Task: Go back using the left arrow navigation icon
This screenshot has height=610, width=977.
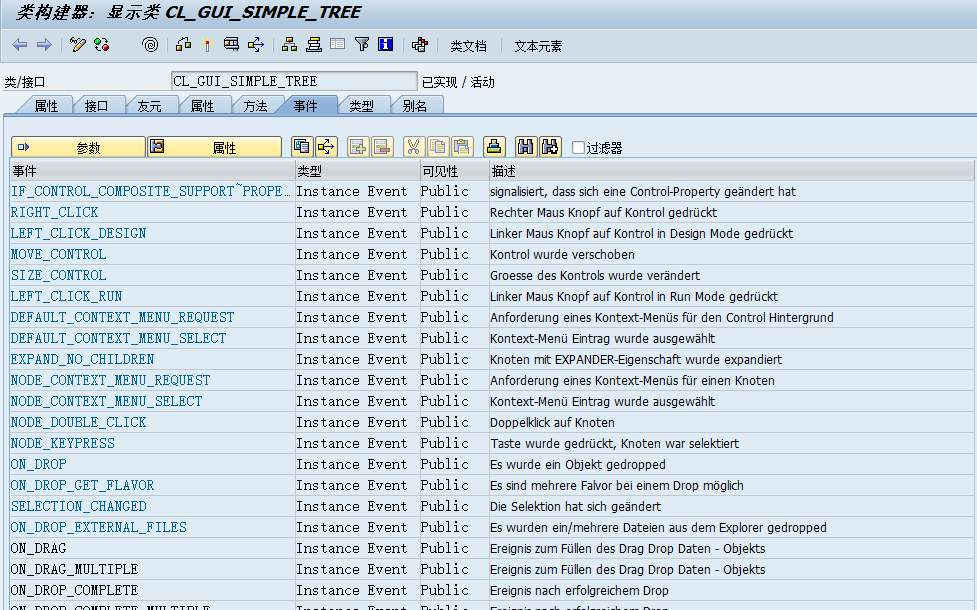Action: 18,44
